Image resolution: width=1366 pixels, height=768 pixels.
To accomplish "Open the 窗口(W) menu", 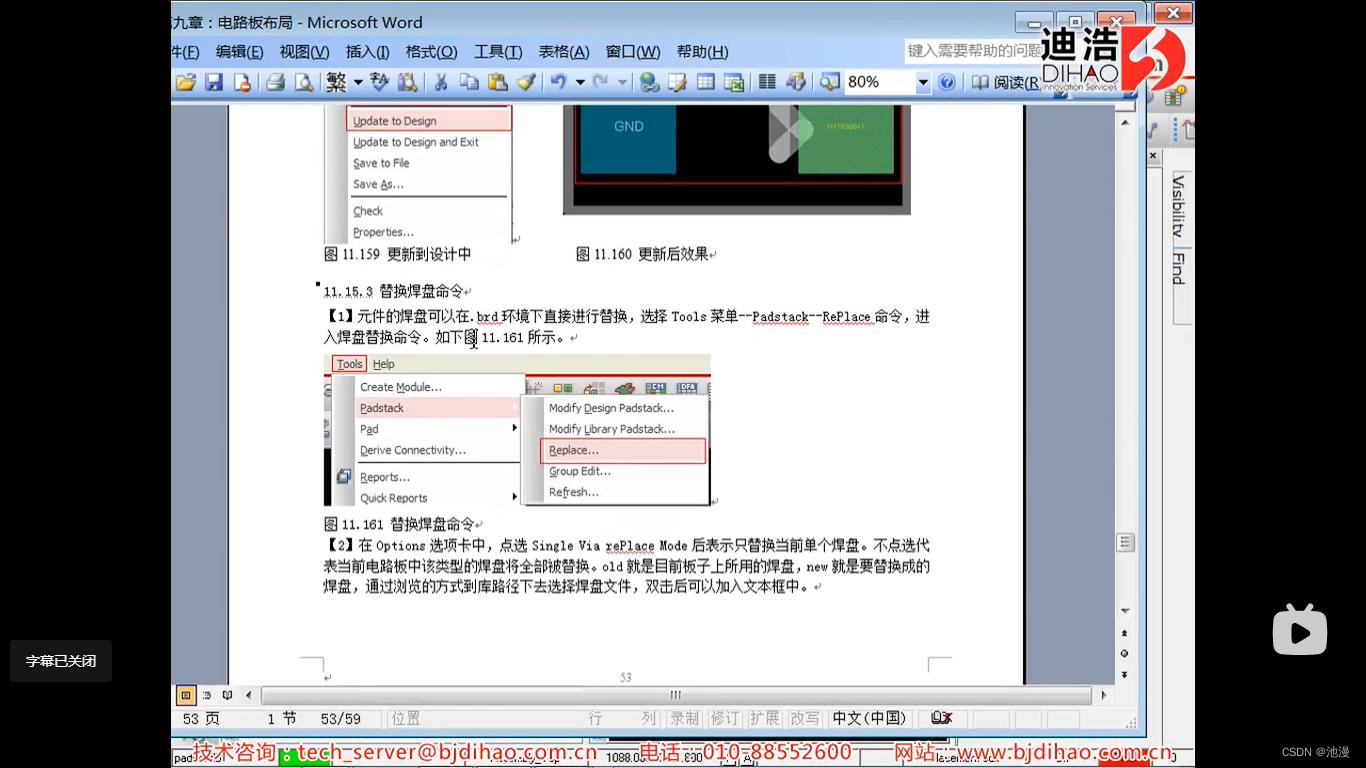I will click(x=632, y=52).
